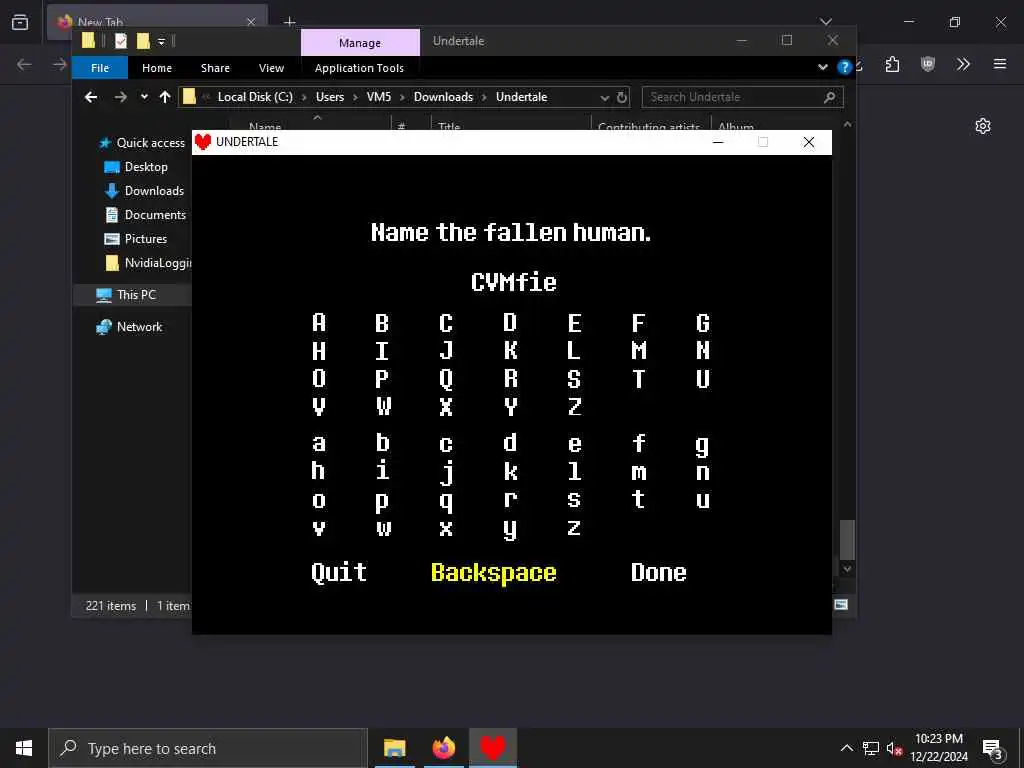
Task: Select lowercase letter a in name grid
Action: tap(319, 444)
